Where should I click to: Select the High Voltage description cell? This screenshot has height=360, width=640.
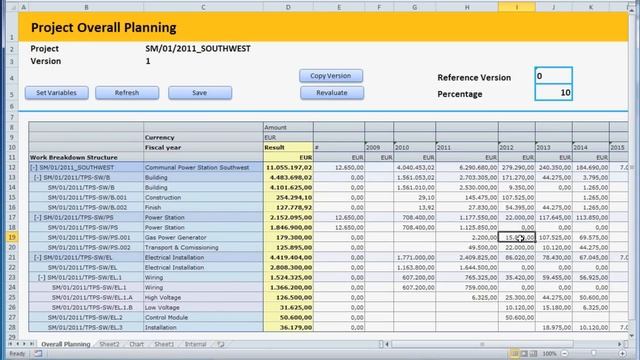(203, 298)
